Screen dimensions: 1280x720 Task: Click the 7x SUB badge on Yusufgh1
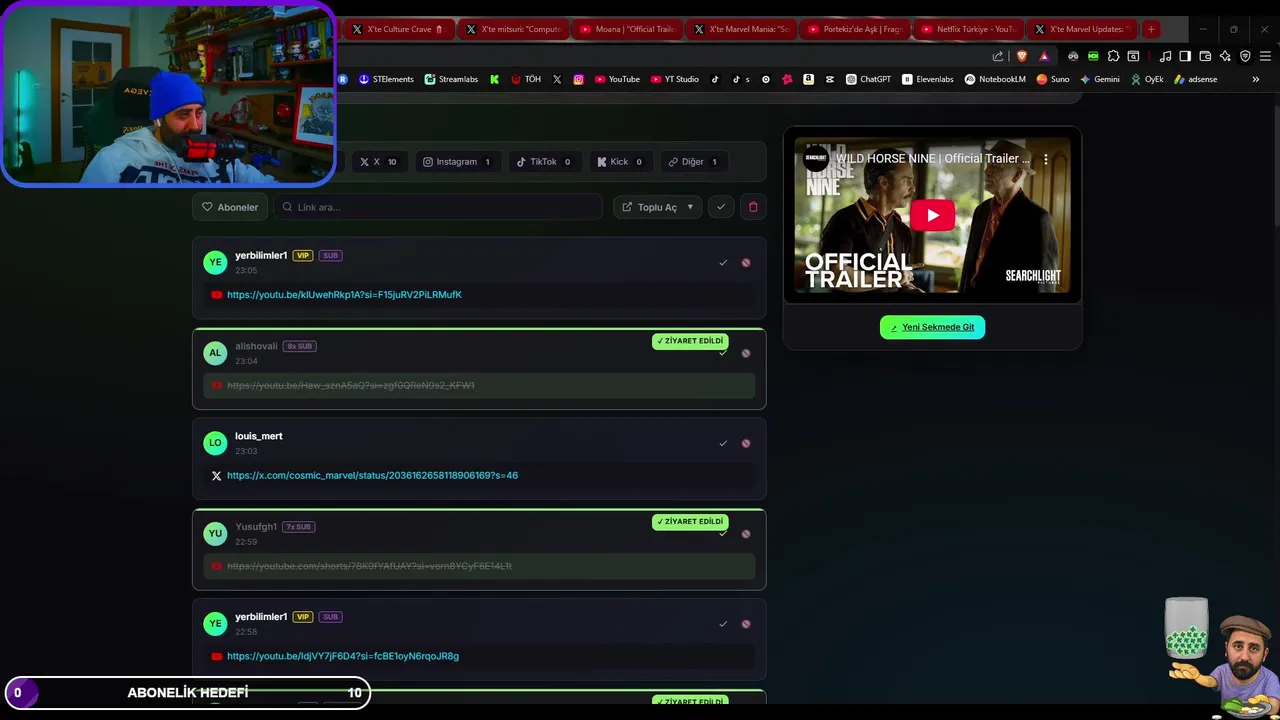pyautogui.click(x=298, y=527)
